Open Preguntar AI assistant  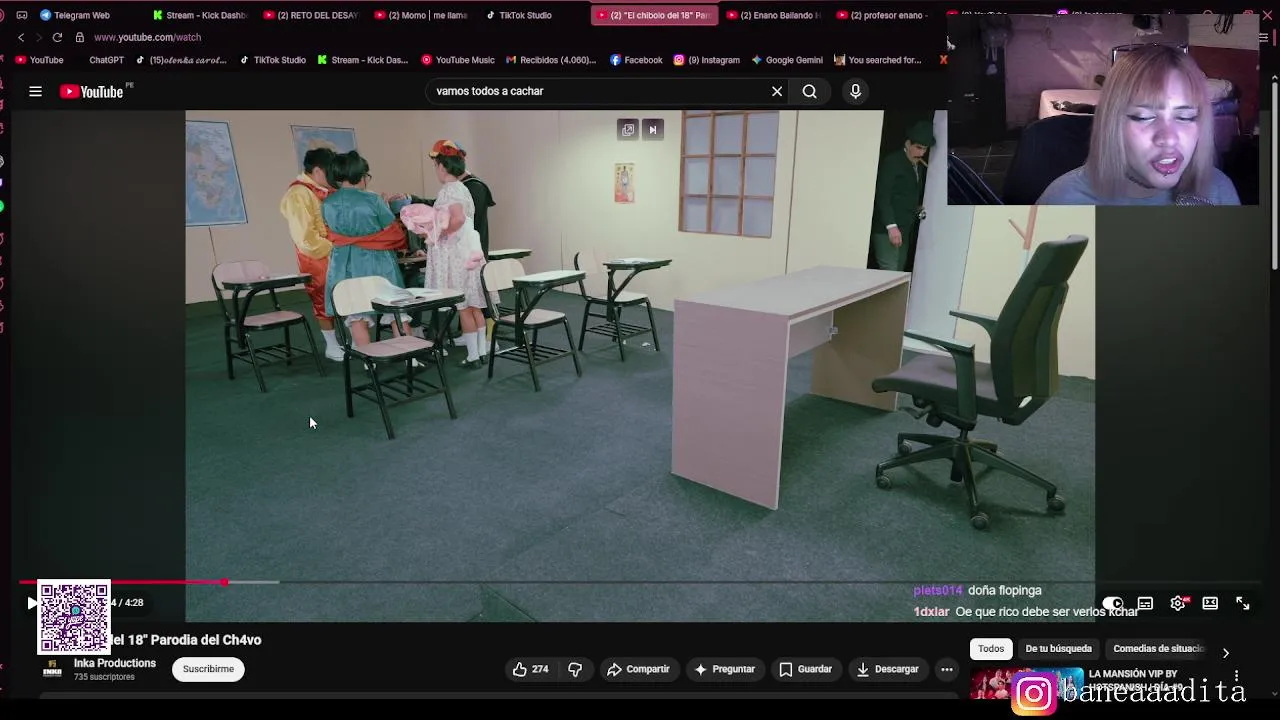click(x=724, y=669)
